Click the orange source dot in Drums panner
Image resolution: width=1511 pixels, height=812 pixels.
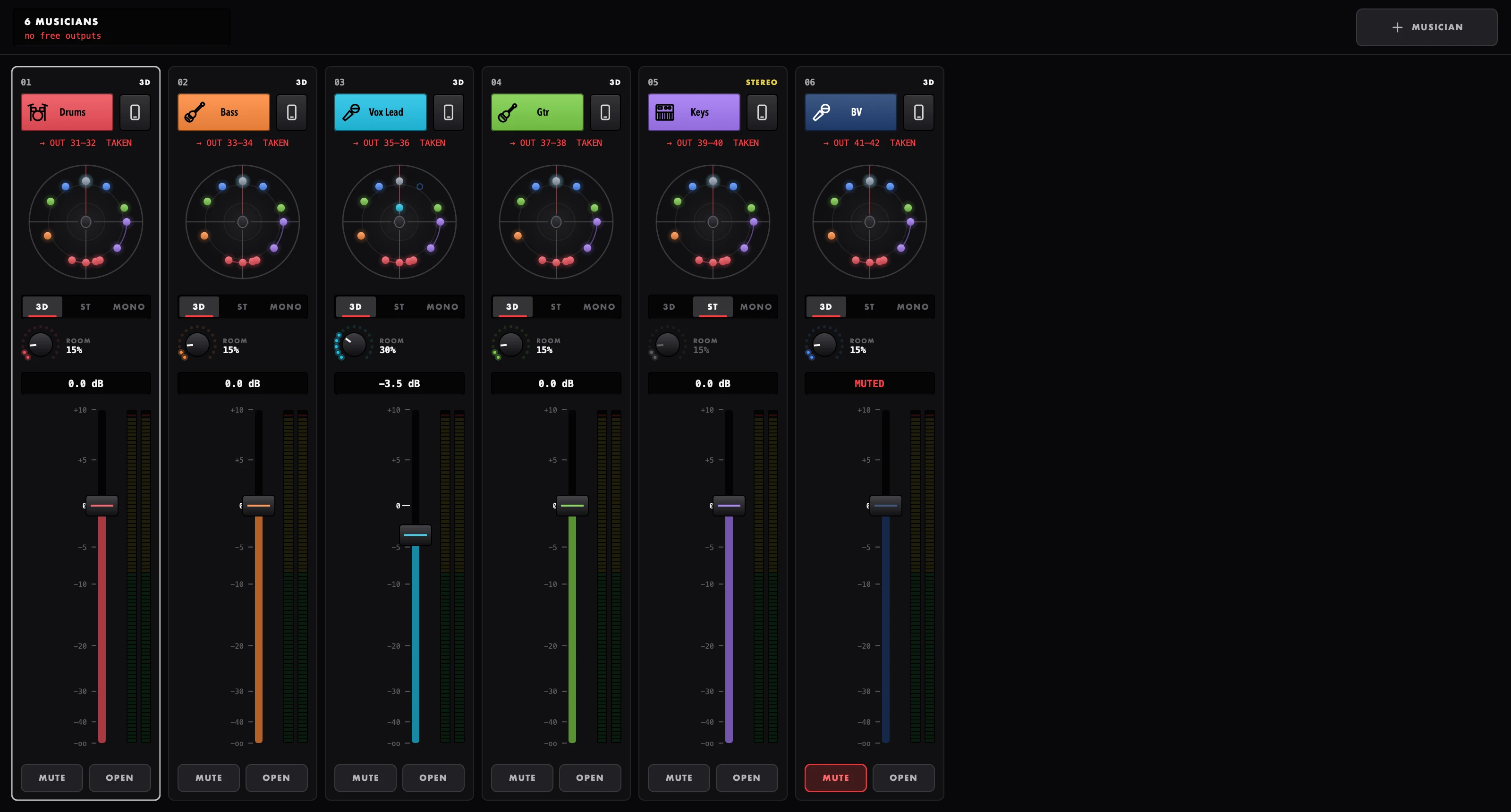point(48,236)
